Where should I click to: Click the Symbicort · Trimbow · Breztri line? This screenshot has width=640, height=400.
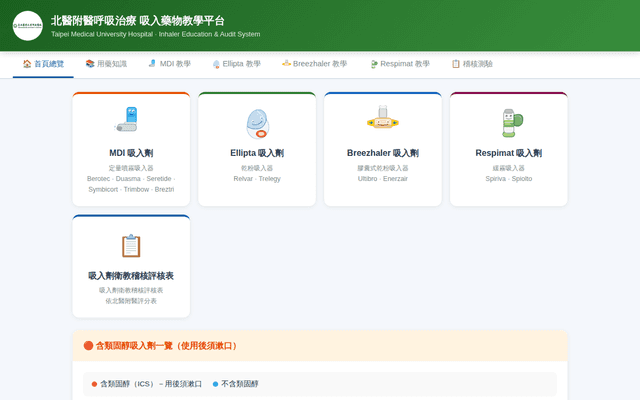coord(131,189)
